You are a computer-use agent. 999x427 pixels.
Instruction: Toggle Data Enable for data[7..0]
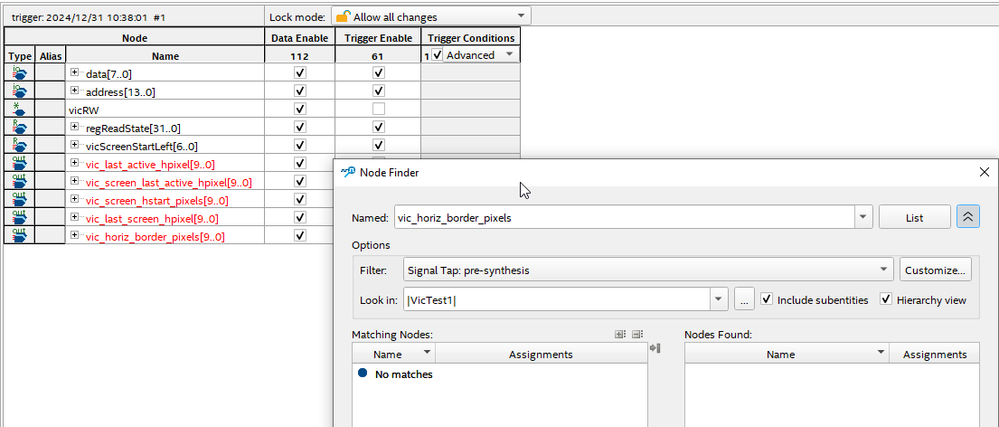(299, 73)
